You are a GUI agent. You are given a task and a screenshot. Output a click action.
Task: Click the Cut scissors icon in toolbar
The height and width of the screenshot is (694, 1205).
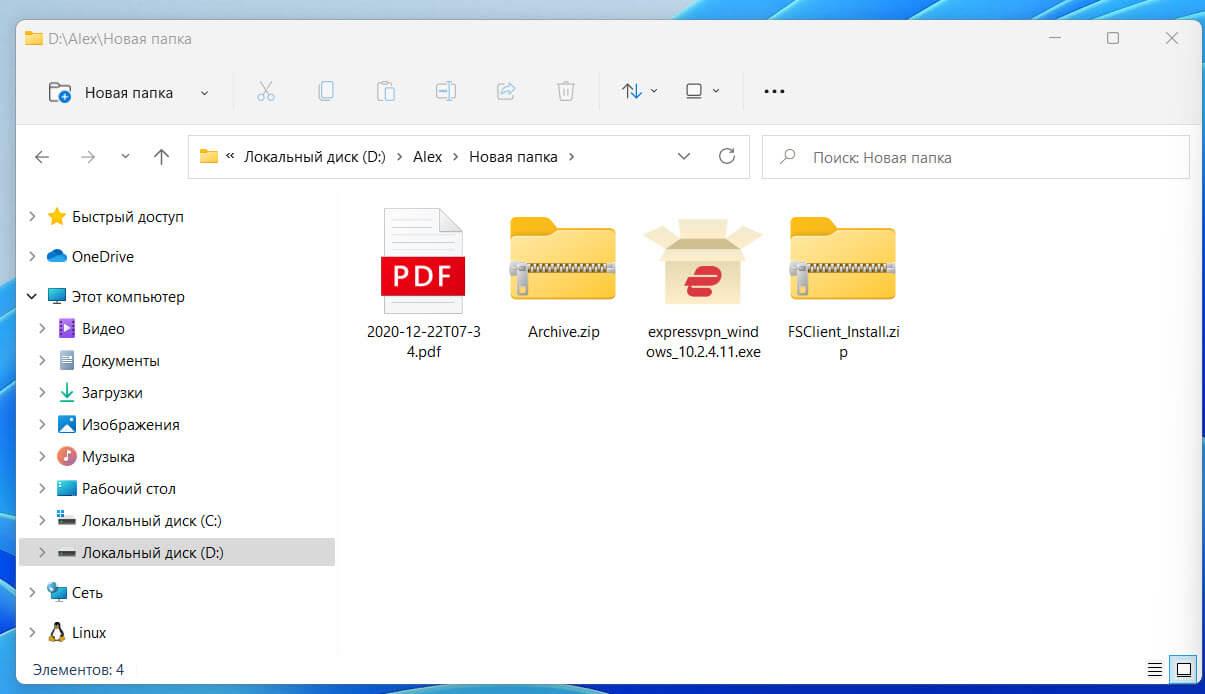(x=265, y=91)
